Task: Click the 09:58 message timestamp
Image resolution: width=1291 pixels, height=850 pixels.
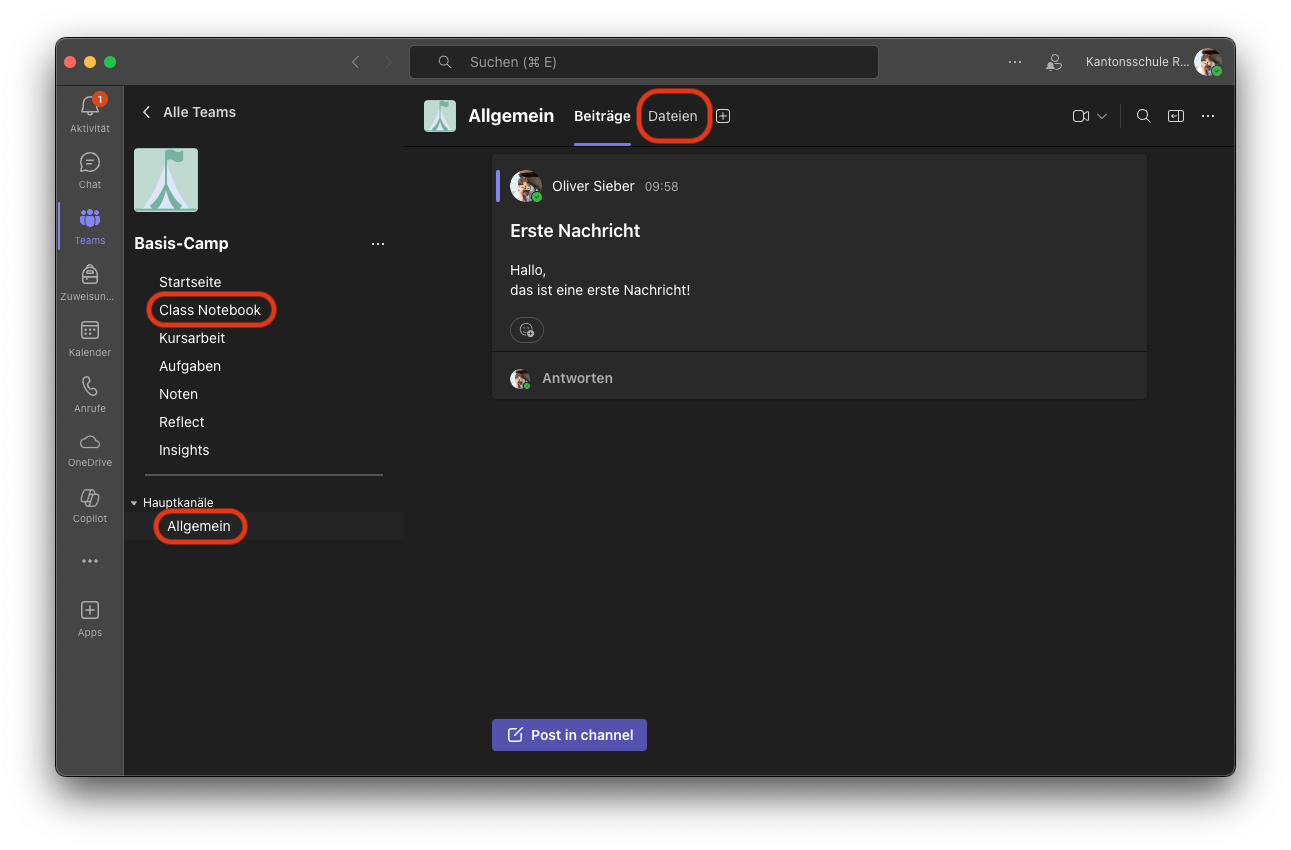Action: point(661,187)
